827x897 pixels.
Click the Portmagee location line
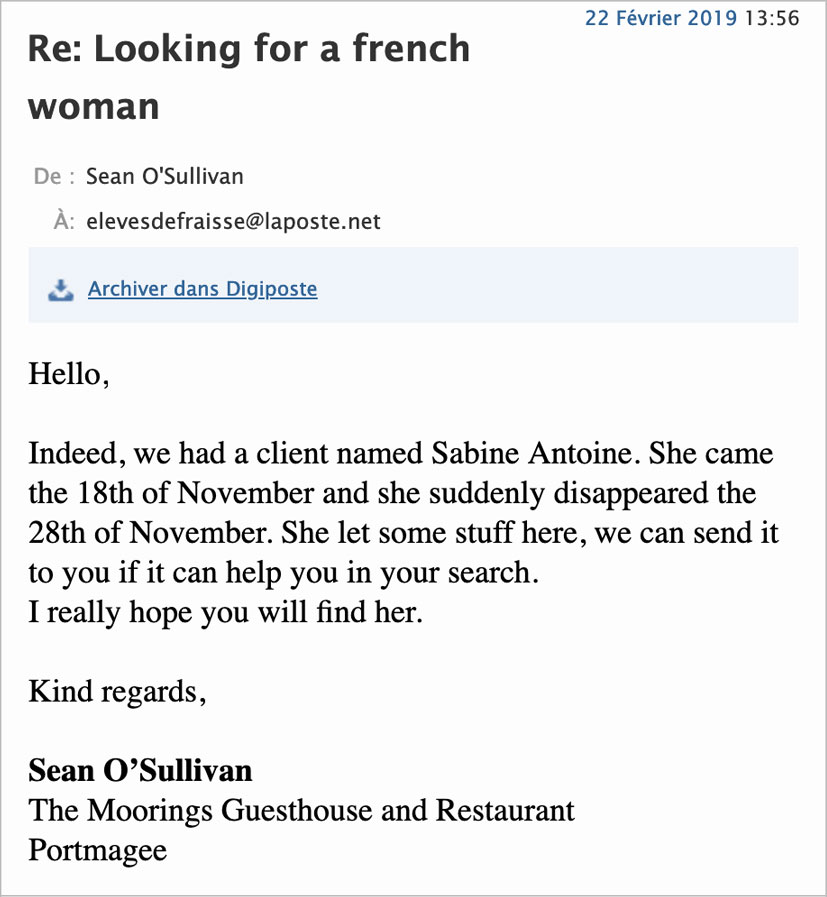(x=98, y=851)
